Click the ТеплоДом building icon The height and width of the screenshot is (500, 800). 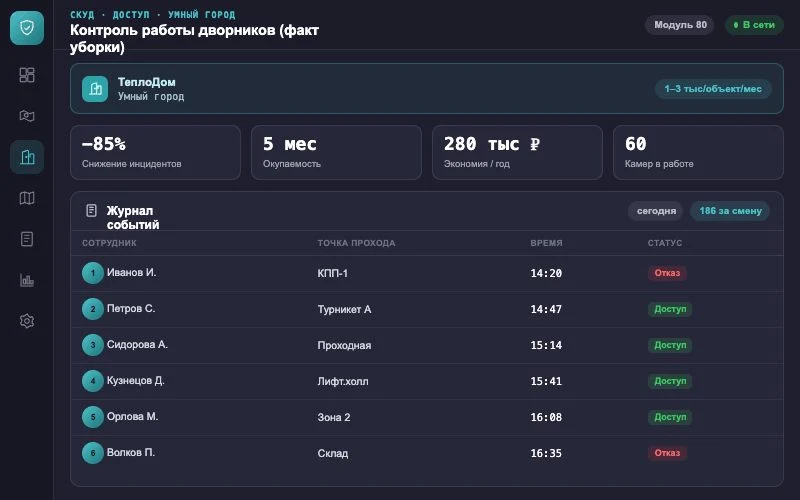pos(95,89)
